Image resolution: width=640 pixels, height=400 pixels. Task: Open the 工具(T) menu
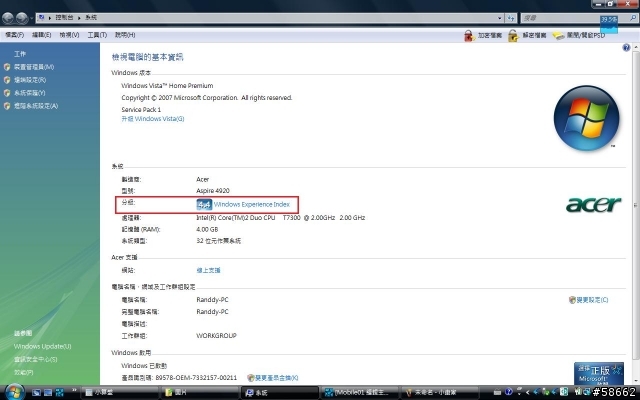coord(97,35)
